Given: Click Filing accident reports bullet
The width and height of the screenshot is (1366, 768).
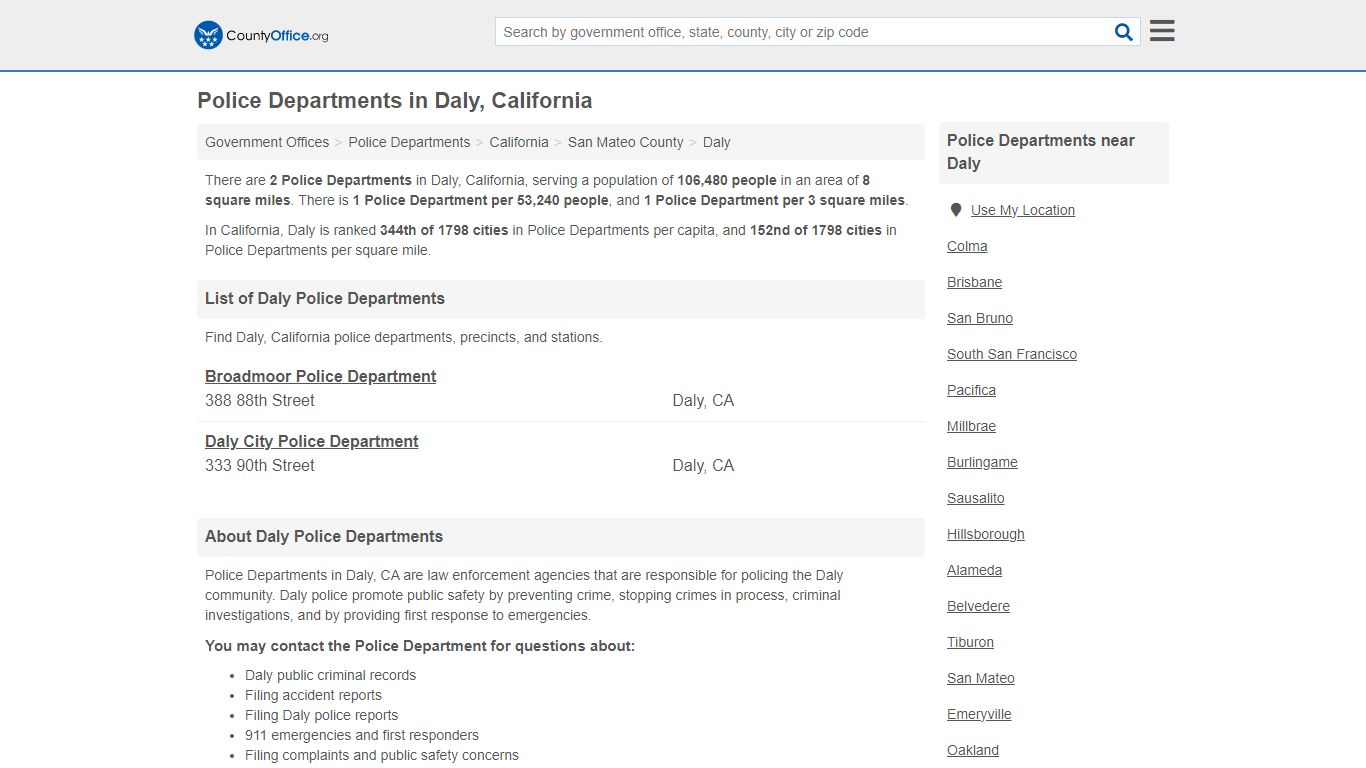Looking at the screenshot, I should point(314,695).
